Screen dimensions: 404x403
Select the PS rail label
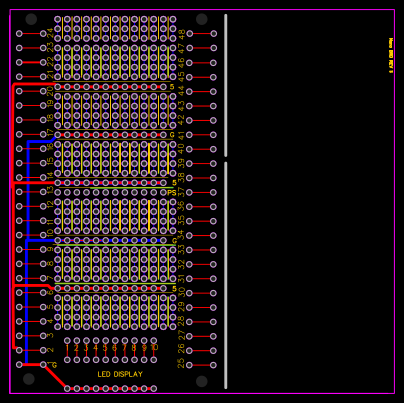[x=172, y=193]
